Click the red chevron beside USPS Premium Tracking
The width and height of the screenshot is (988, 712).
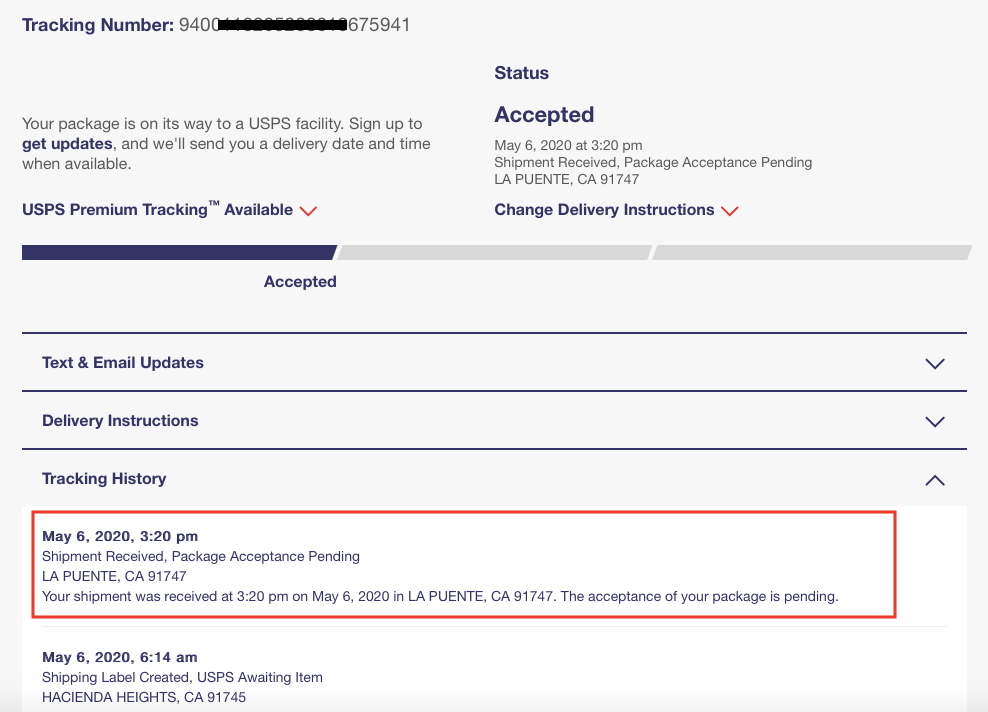[308, 211]
